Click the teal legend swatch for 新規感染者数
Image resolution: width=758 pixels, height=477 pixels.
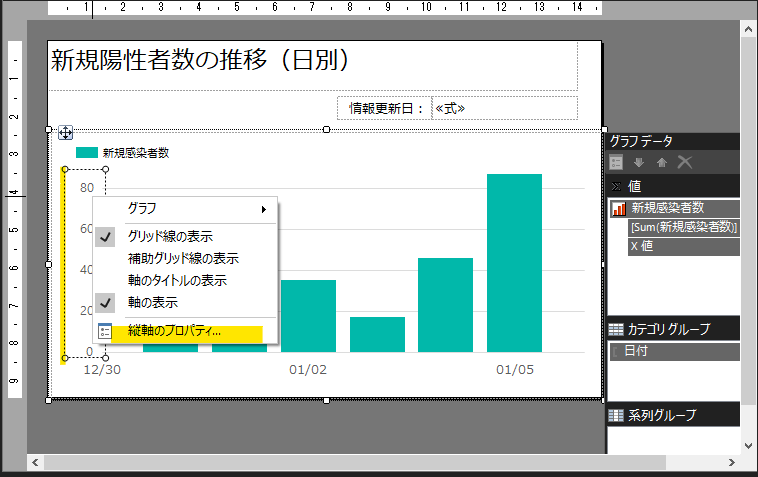87,153
